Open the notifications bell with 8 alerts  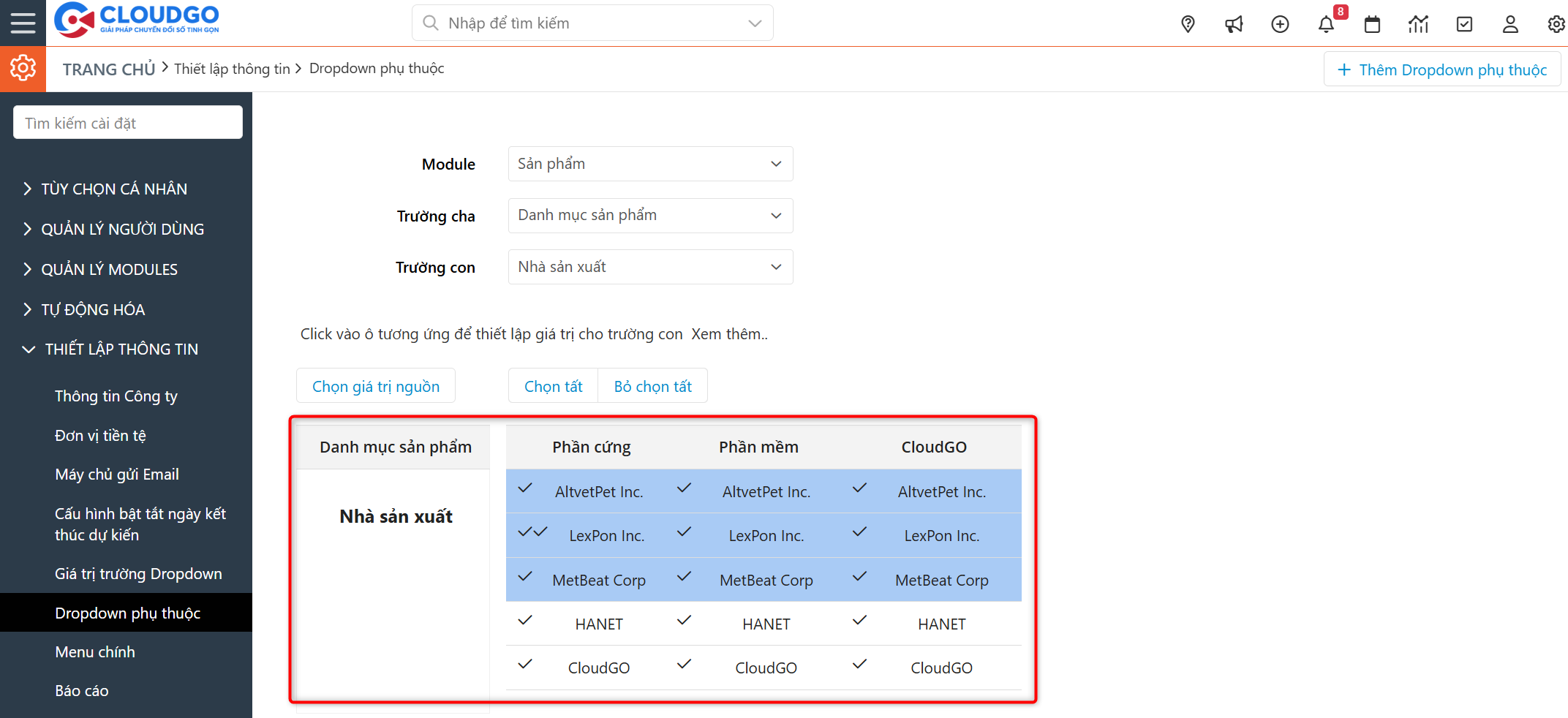tap(1325, 23)
